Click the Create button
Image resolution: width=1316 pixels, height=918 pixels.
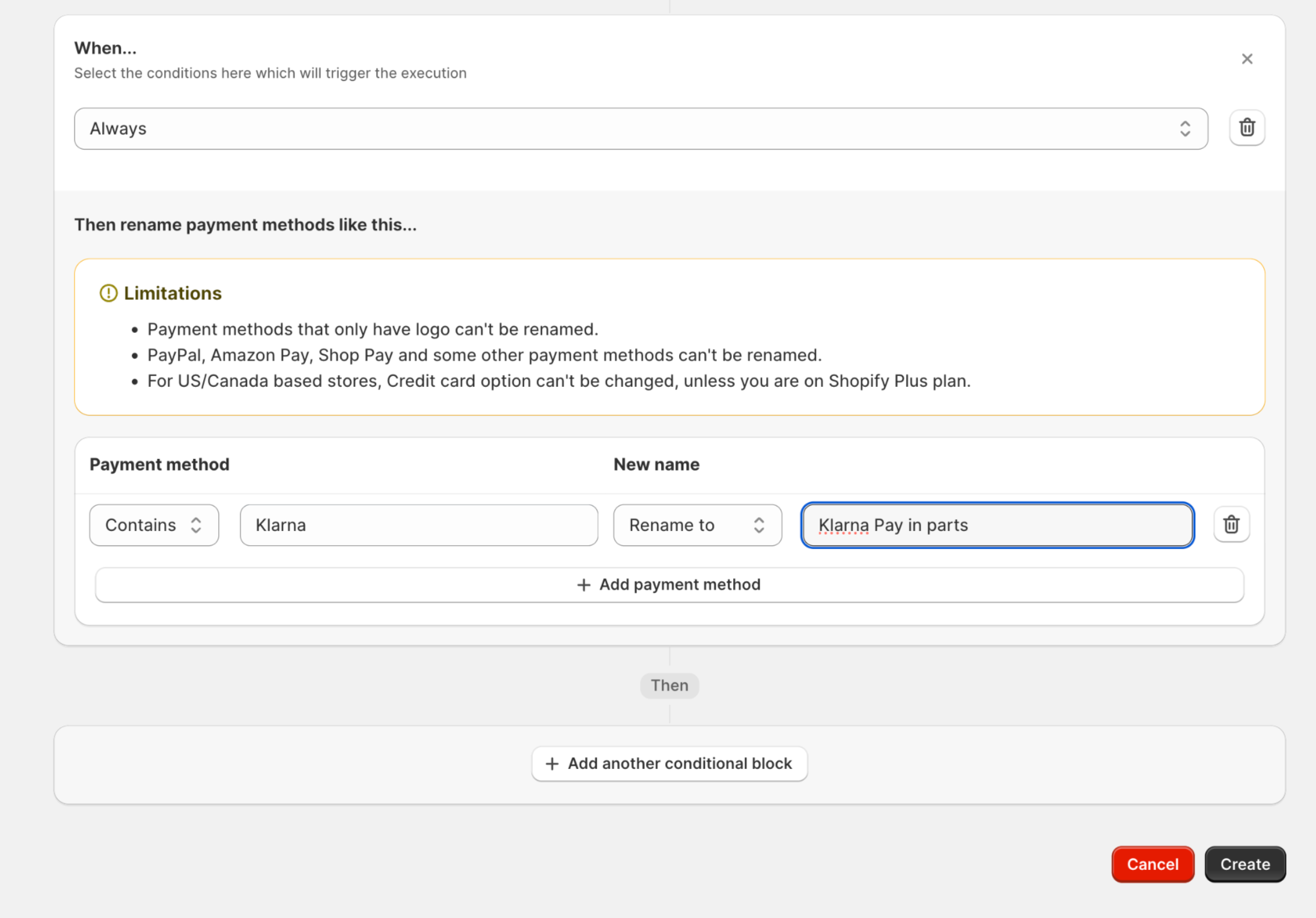pos(1245,864)
